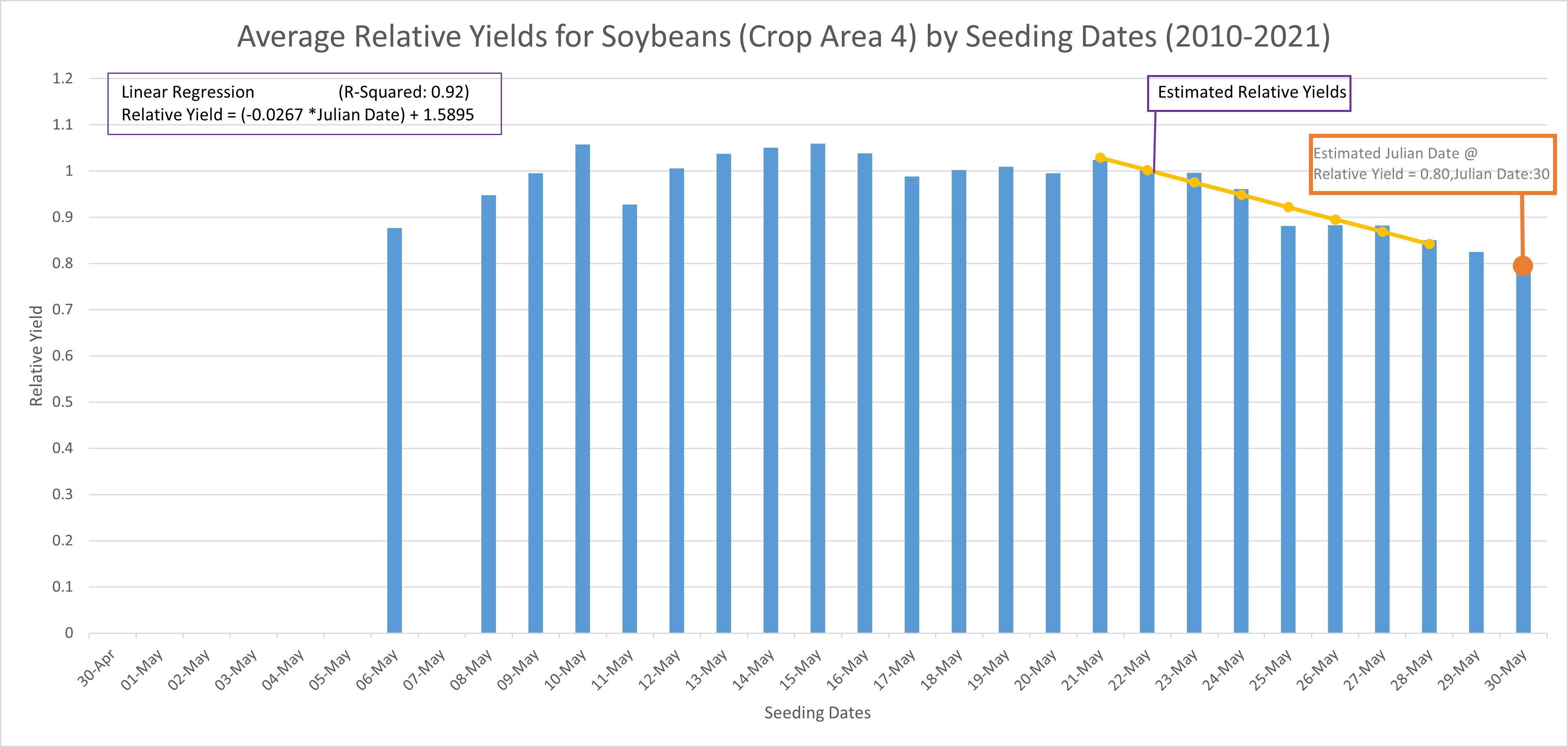Select the orange Estimated Julian Date callout
The height and width of the screenshot is (747, 1568).
click(x=1432, y=164)
